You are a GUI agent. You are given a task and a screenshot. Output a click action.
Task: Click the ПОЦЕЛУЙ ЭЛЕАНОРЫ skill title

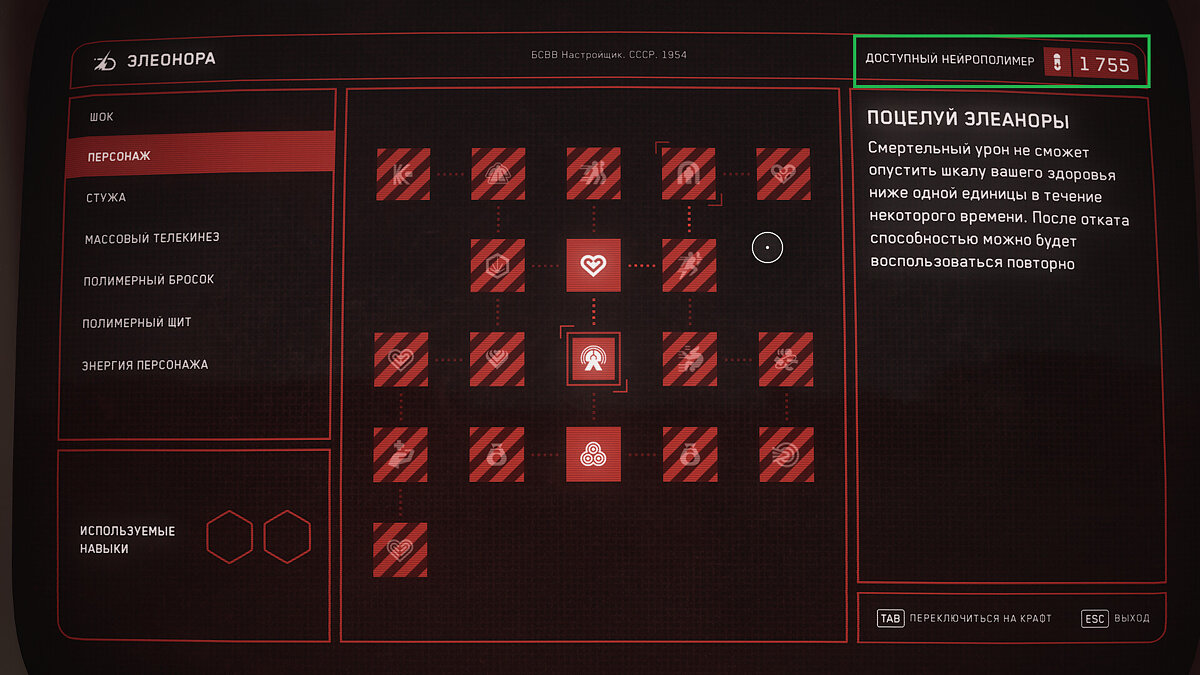968,121
